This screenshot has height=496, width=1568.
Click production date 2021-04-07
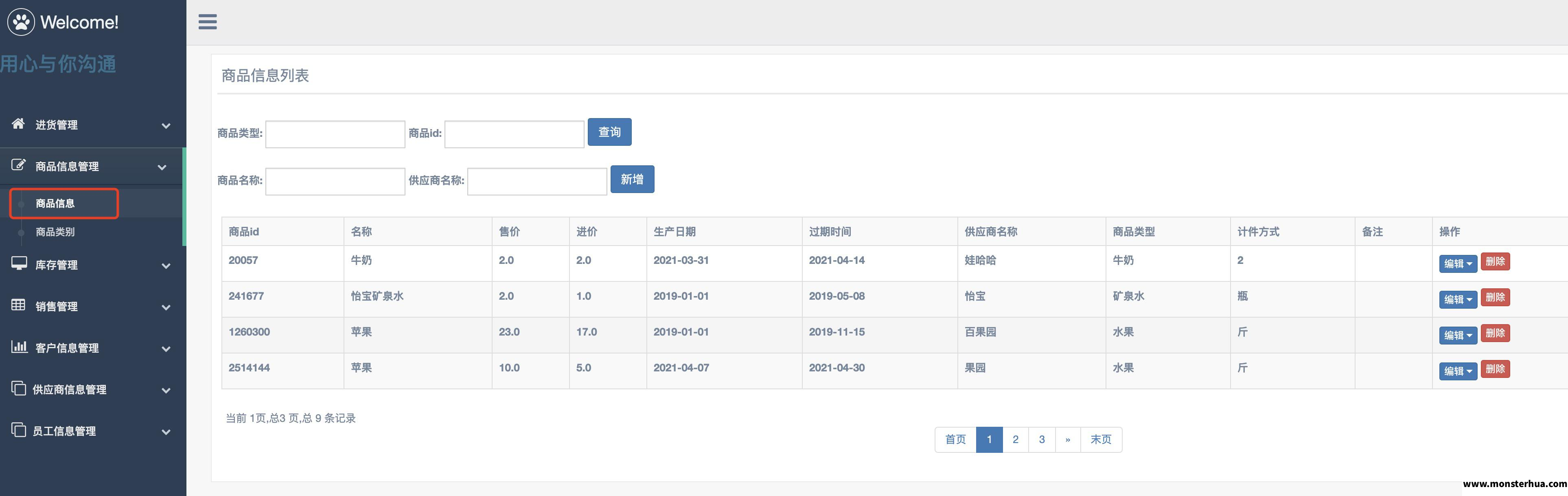tap(681, 368)
